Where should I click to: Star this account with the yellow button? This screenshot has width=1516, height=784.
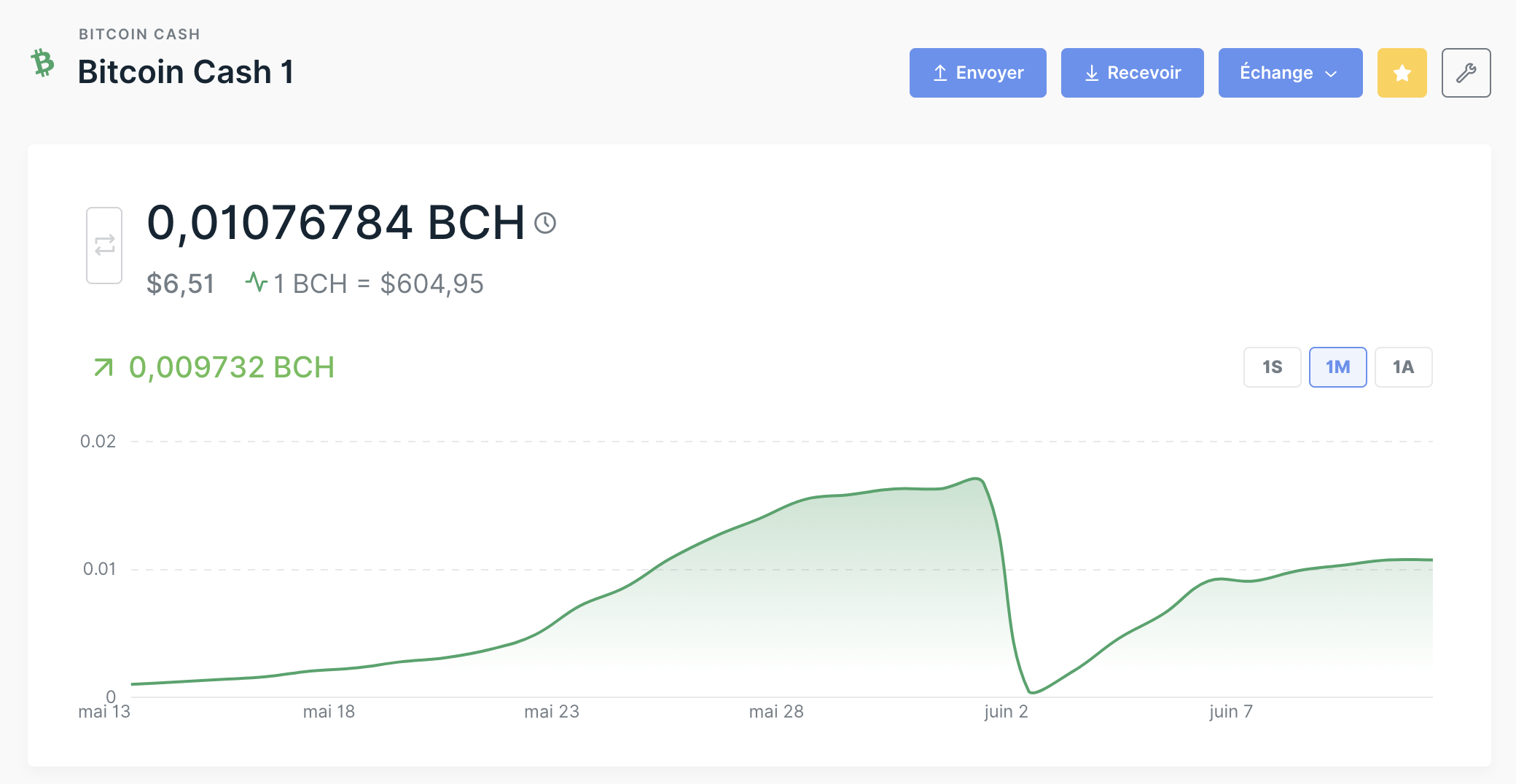click(1402, 73)
